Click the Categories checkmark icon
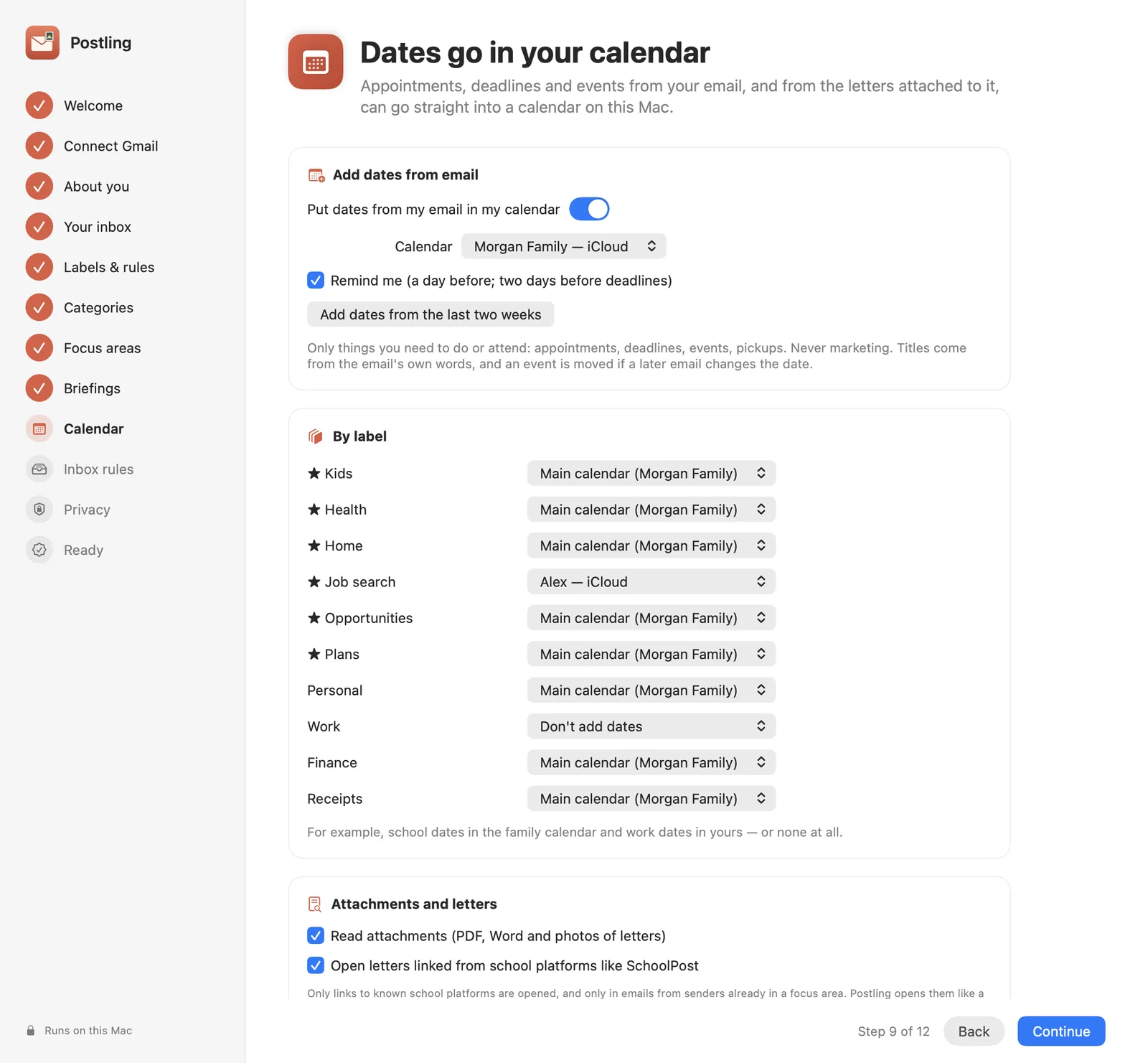Image resolution: width=1148 pixels, height=1063 pixels. 39,307
